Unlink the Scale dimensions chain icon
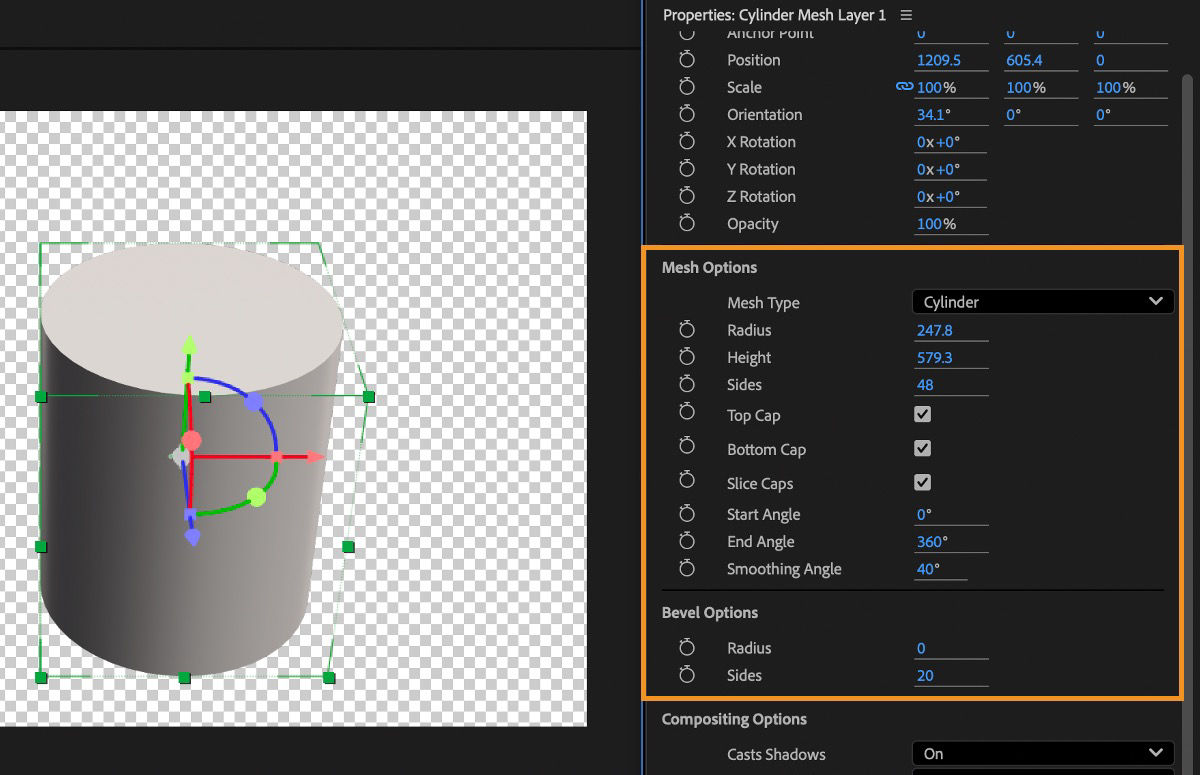The height and width of the screenshot is (775, 1200). coord(903,87)
